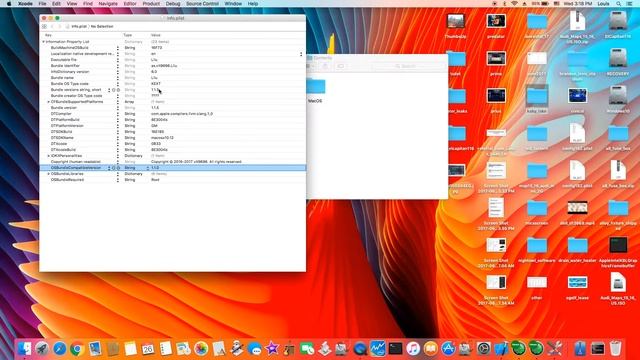The width and height of the screenshot is (640, 360).
Task: Expand the OSBundleLibraries dictionary
Action: coord(48,174)
